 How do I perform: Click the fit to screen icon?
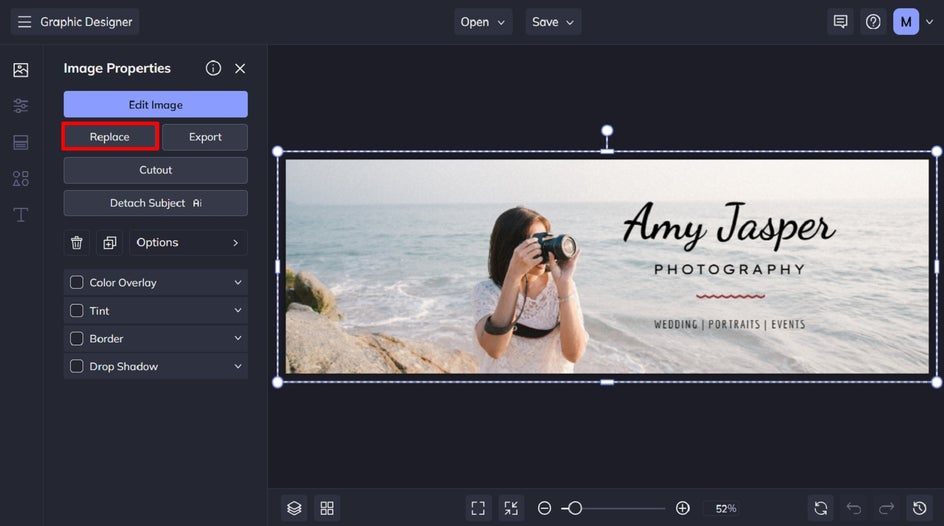pyautogui.click(x=478, y=508)
